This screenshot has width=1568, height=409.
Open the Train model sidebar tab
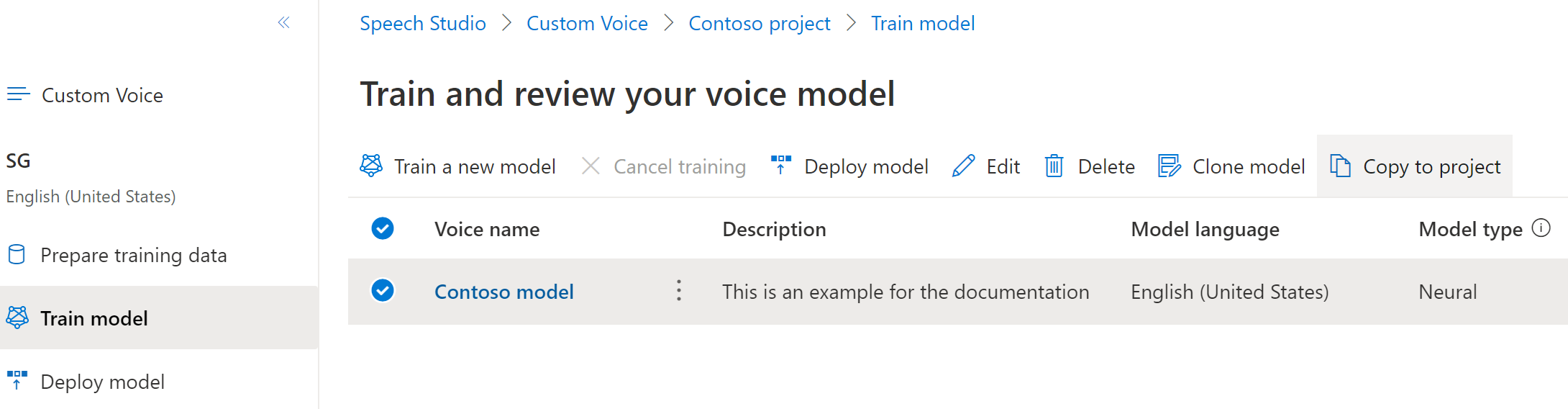94,318
